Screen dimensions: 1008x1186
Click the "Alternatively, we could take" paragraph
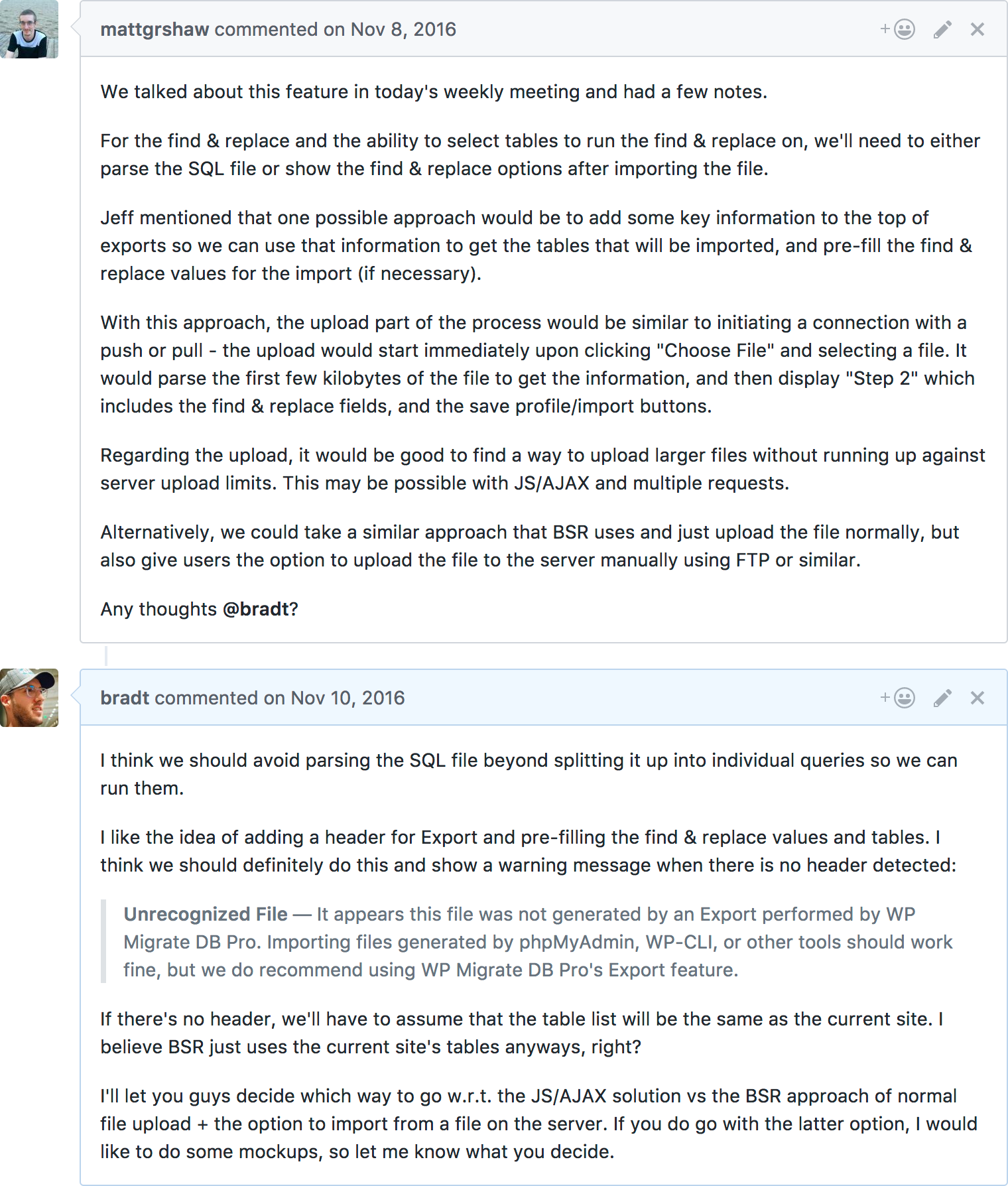(x=529, y=546)
